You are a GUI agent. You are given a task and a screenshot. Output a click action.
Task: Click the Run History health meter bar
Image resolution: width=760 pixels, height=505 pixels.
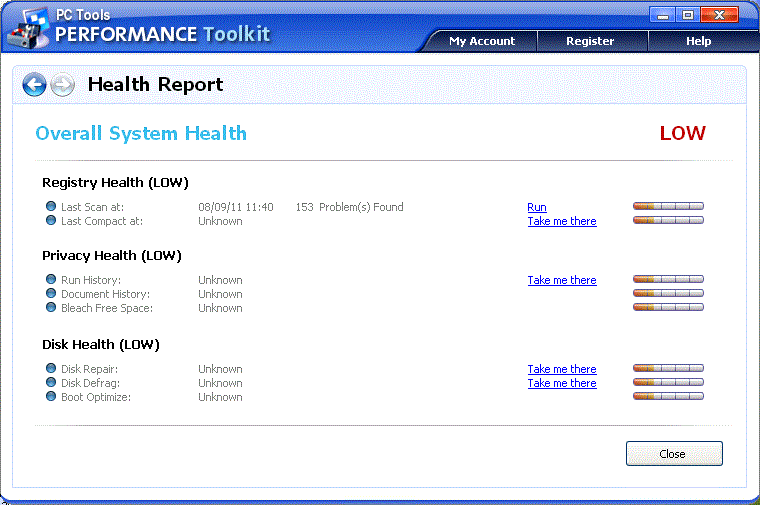[668, 279]
